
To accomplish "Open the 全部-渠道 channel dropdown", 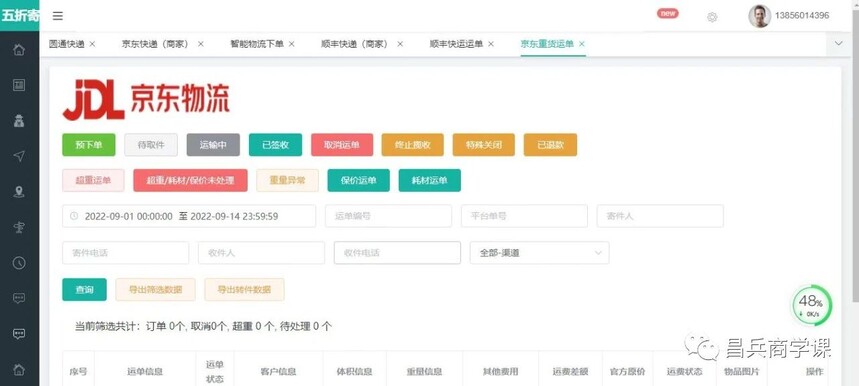I will click(540, 253).
